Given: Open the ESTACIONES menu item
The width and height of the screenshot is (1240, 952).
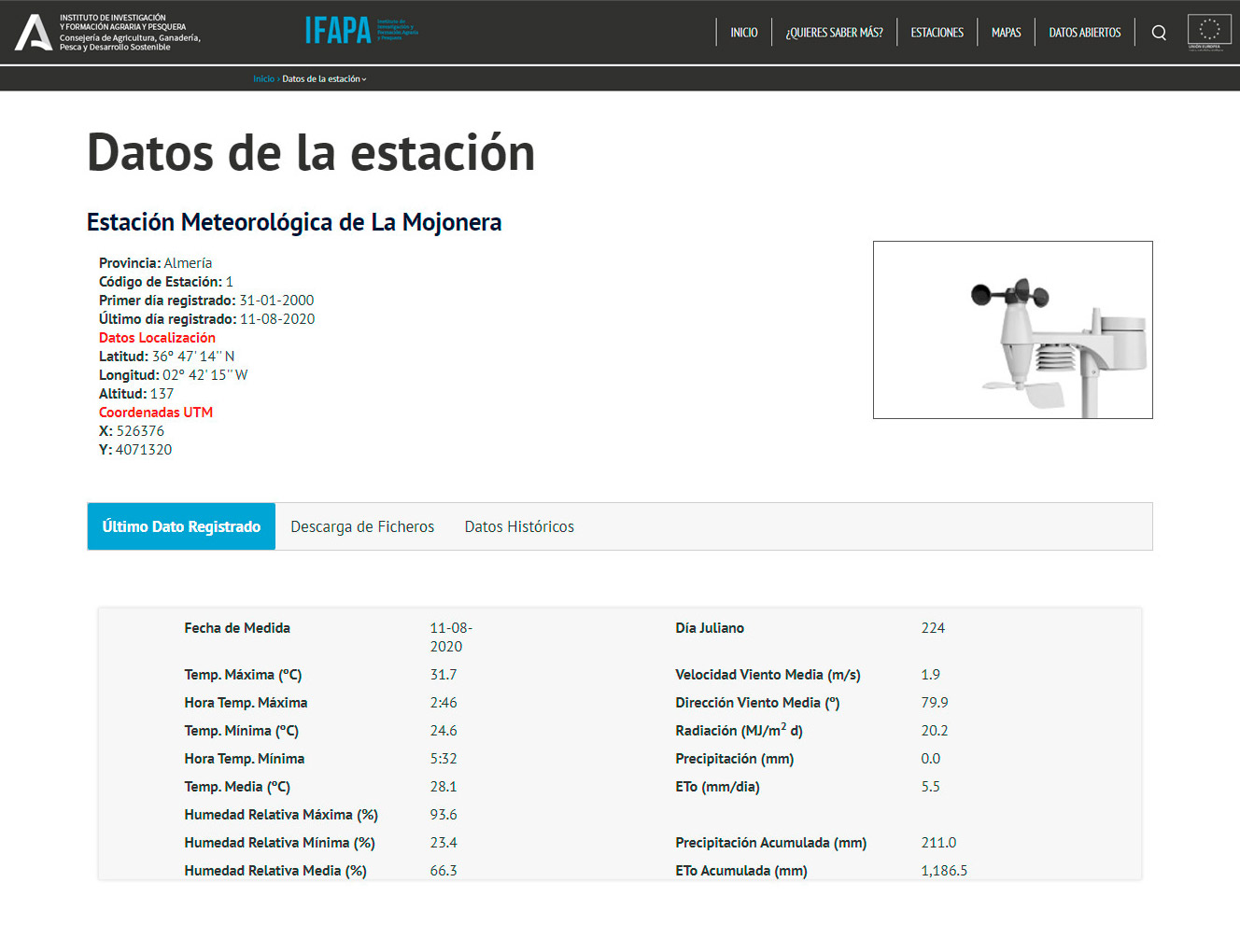Looking at the screenshot, I should [x=937, y=33].
